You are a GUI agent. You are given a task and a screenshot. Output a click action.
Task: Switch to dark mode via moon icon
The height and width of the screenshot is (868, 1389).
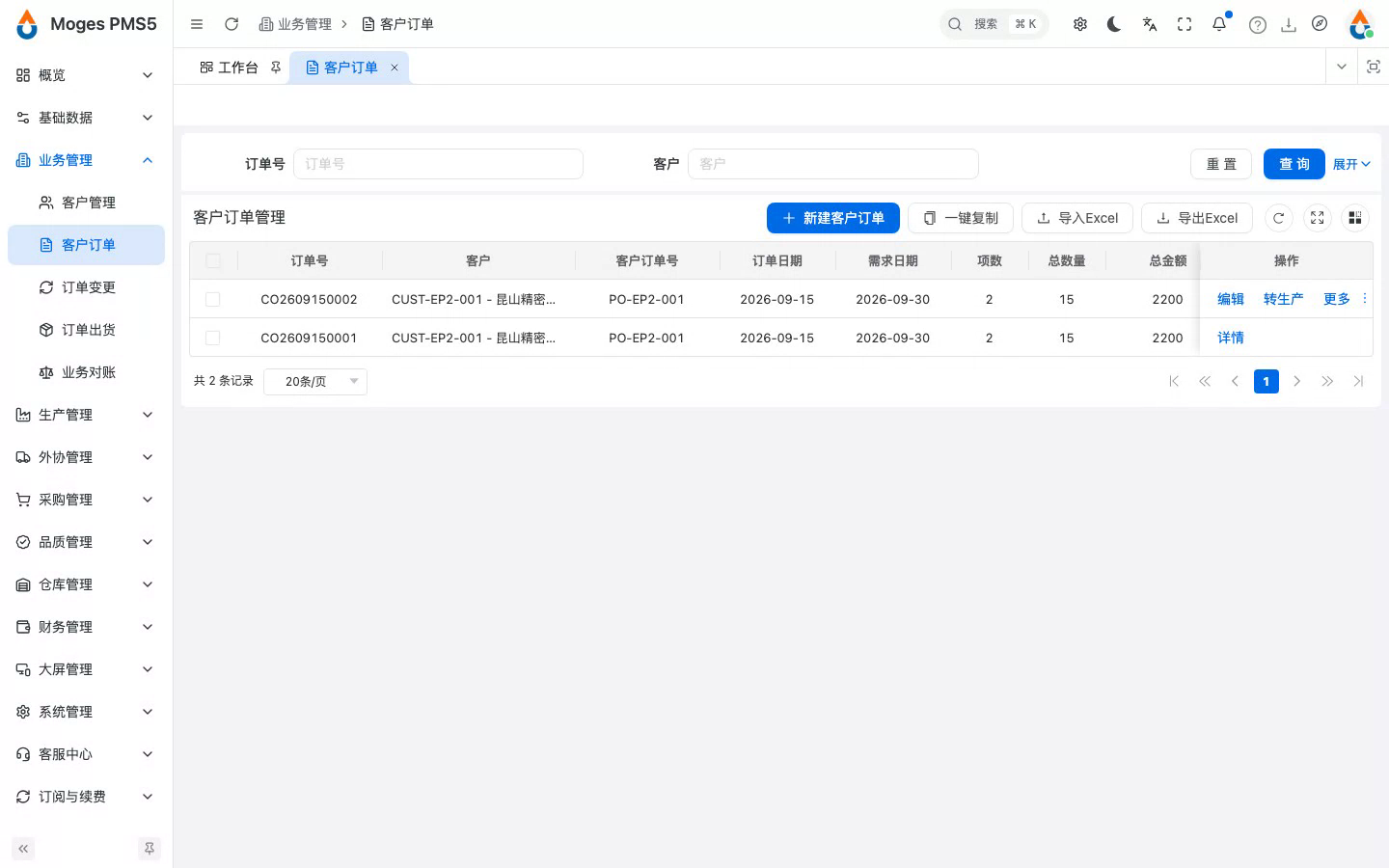(x=1115, y=24)
